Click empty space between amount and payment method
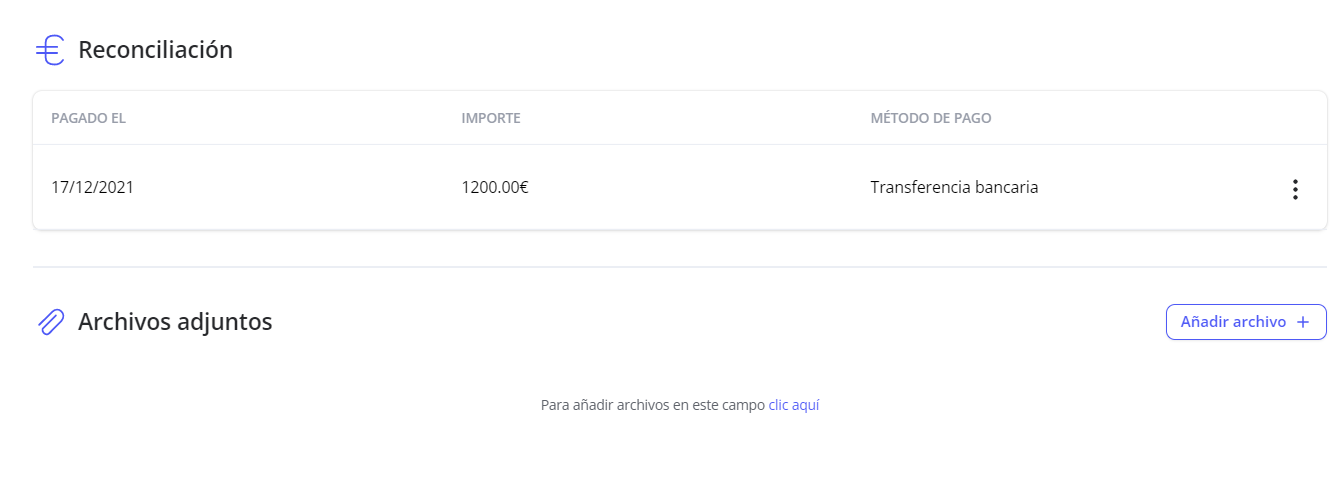Viewport: 1342px width, 501px height. pyautogui.click(x=700, y=187)
